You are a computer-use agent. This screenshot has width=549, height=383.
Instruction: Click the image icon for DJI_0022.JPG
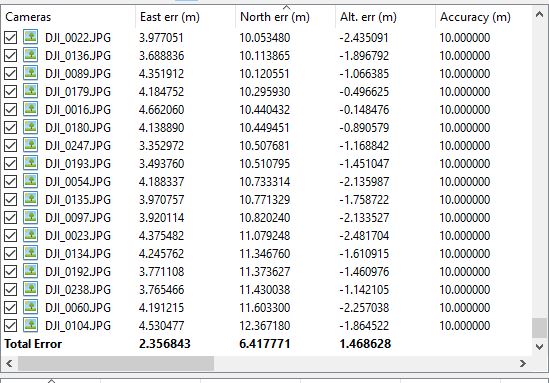click(x=30, y=37)
